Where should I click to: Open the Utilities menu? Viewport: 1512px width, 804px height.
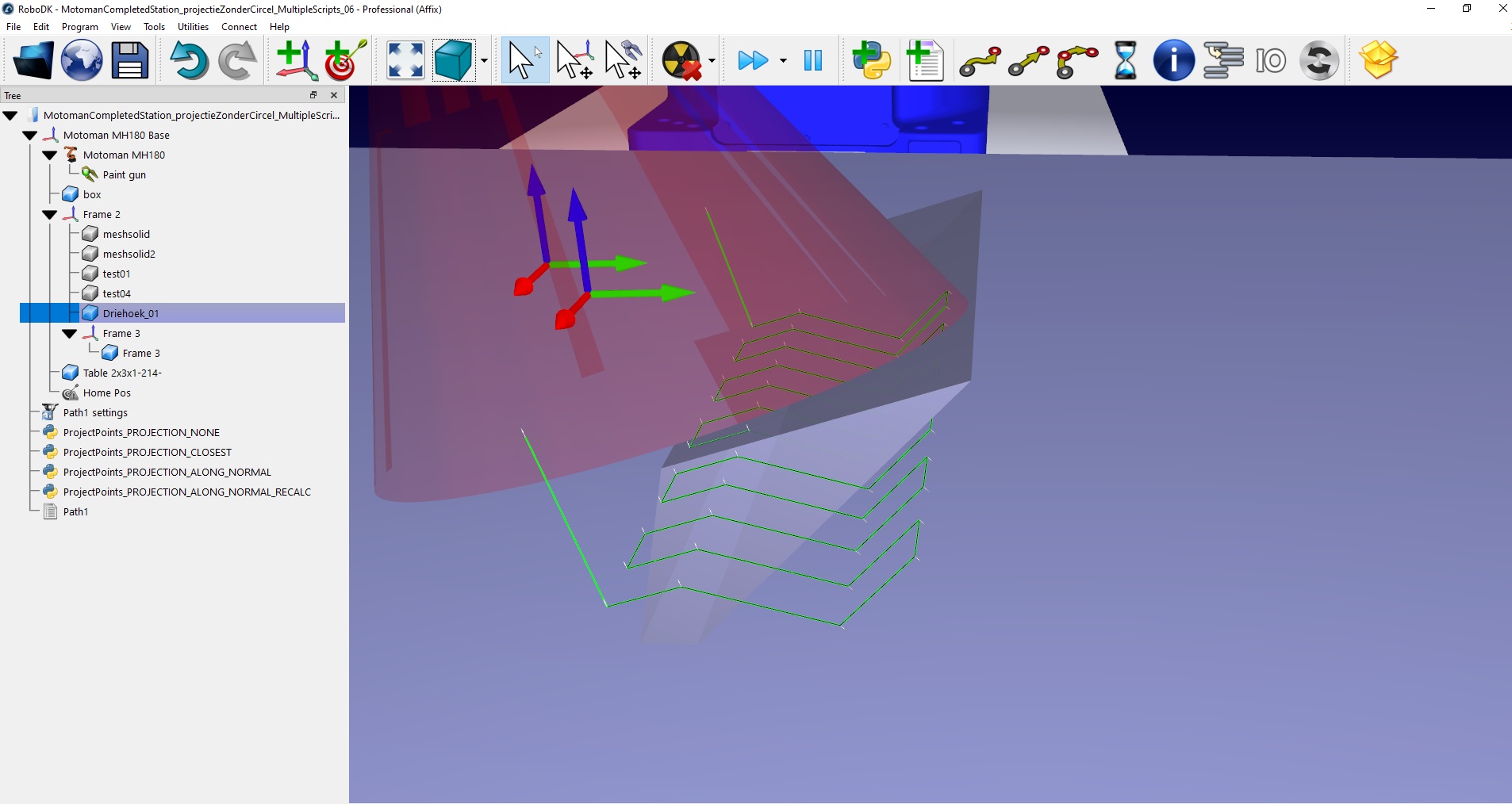click(x=193, y=27)
